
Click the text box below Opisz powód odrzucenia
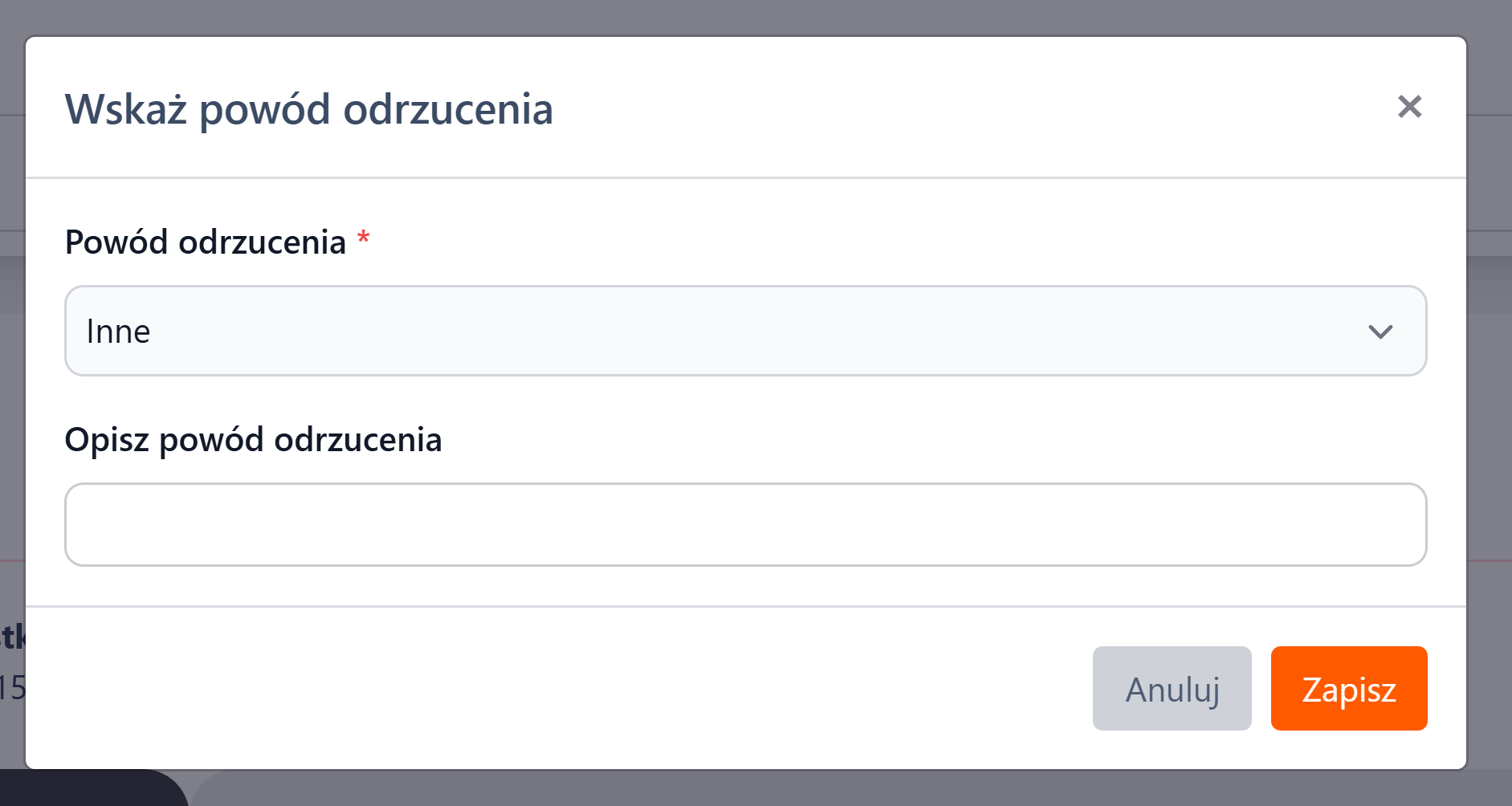tap(745, 524)
